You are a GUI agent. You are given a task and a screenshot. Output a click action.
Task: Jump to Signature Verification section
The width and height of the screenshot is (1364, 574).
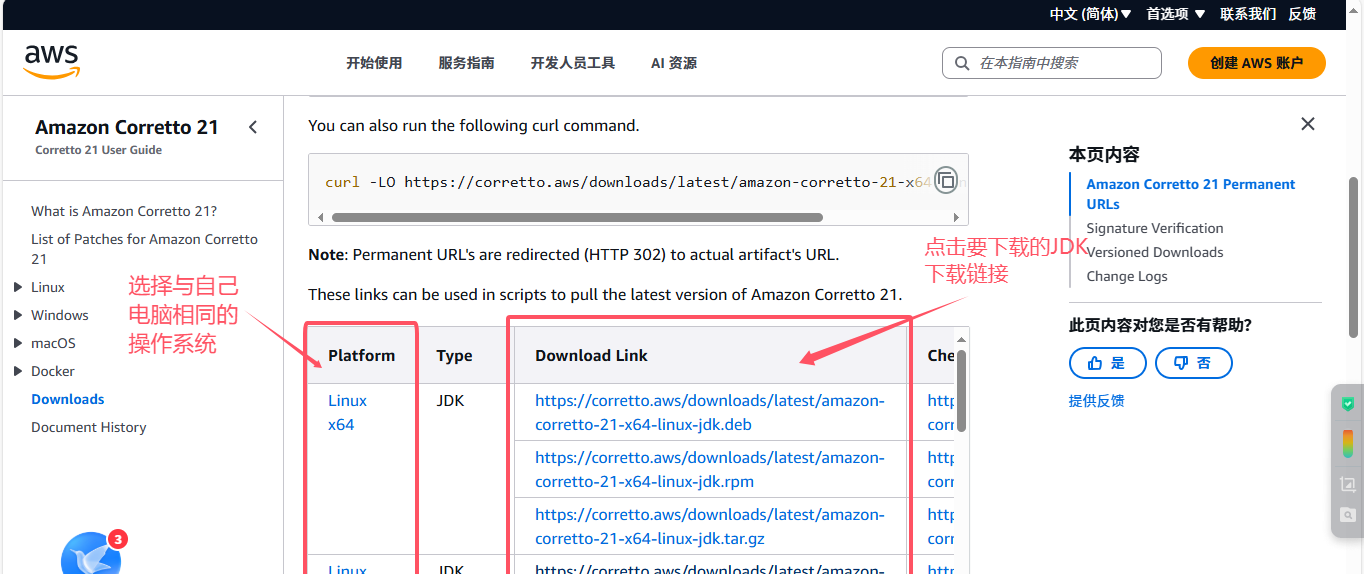1155,228
